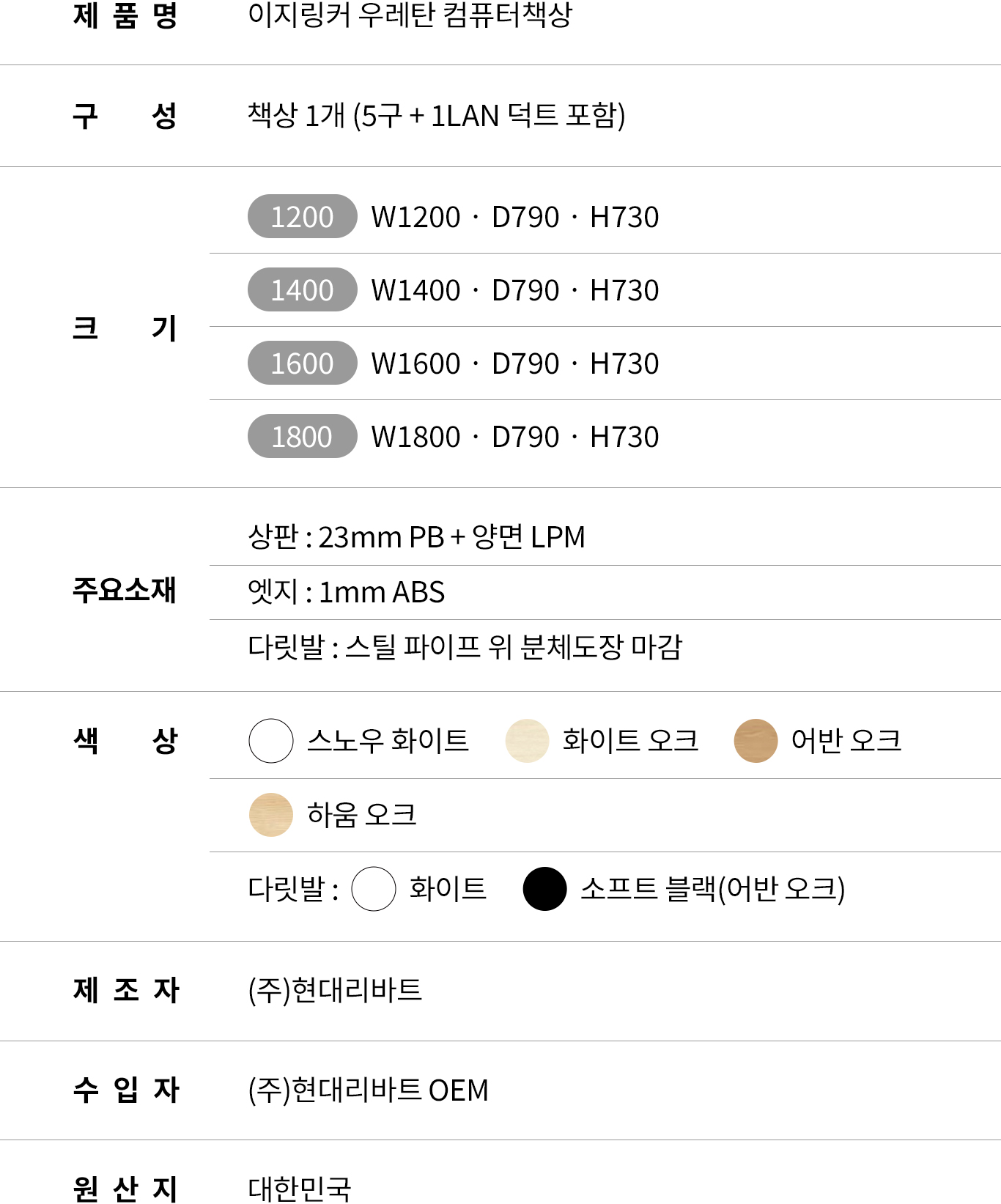Click the Snow White color swatch
The width and height of the screenshot is (1001, 1204).
tap(271, 741)
